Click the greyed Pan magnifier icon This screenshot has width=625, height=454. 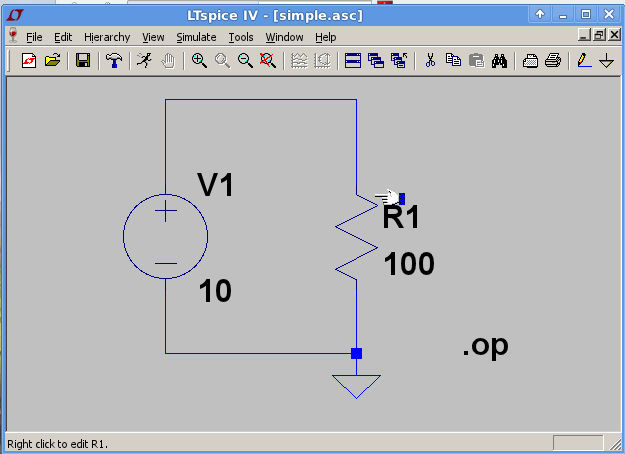(x=222, y=61)
